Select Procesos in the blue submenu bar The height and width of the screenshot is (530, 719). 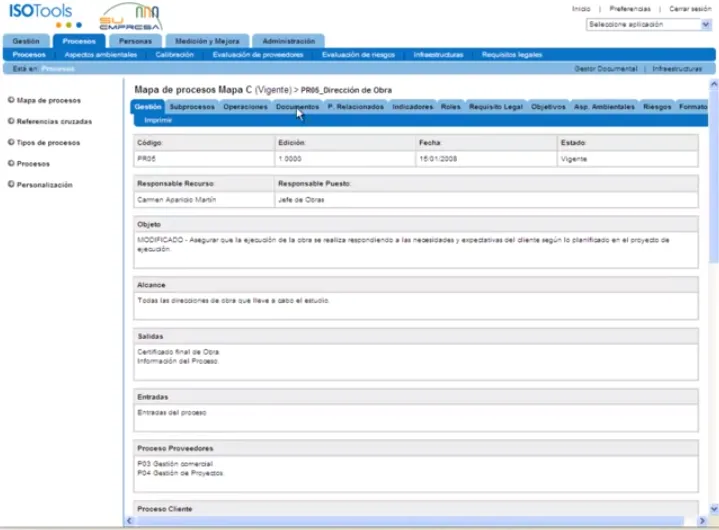(29, 55)
